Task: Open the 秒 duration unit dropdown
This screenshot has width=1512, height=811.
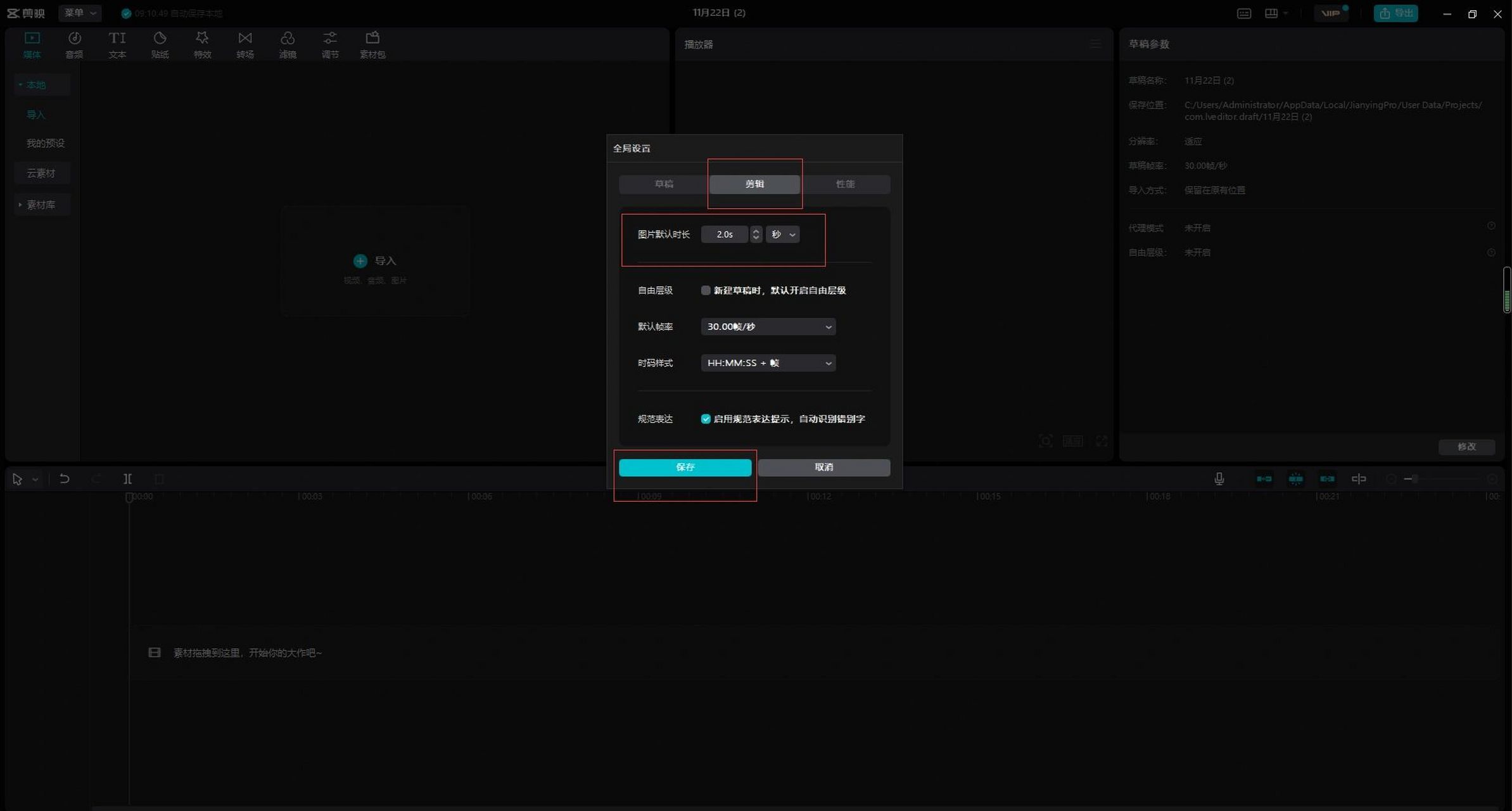Action: tap(783, 234)
